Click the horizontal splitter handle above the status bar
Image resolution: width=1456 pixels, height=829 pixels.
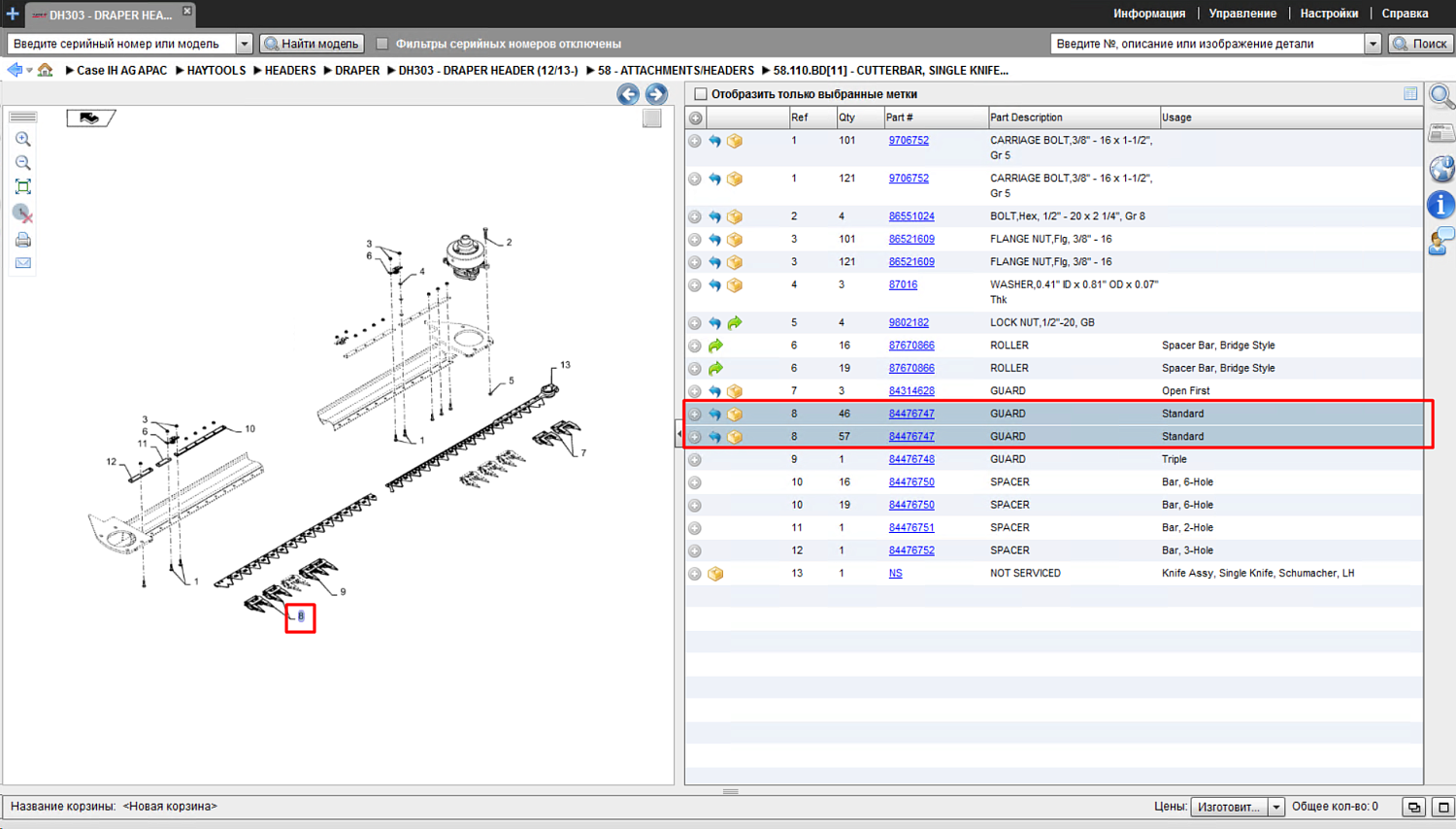(731, 791)
